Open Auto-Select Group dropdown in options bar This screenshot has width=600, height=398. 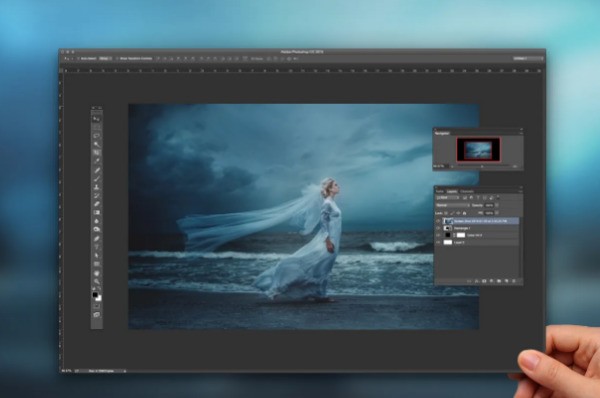pos(105,59)
